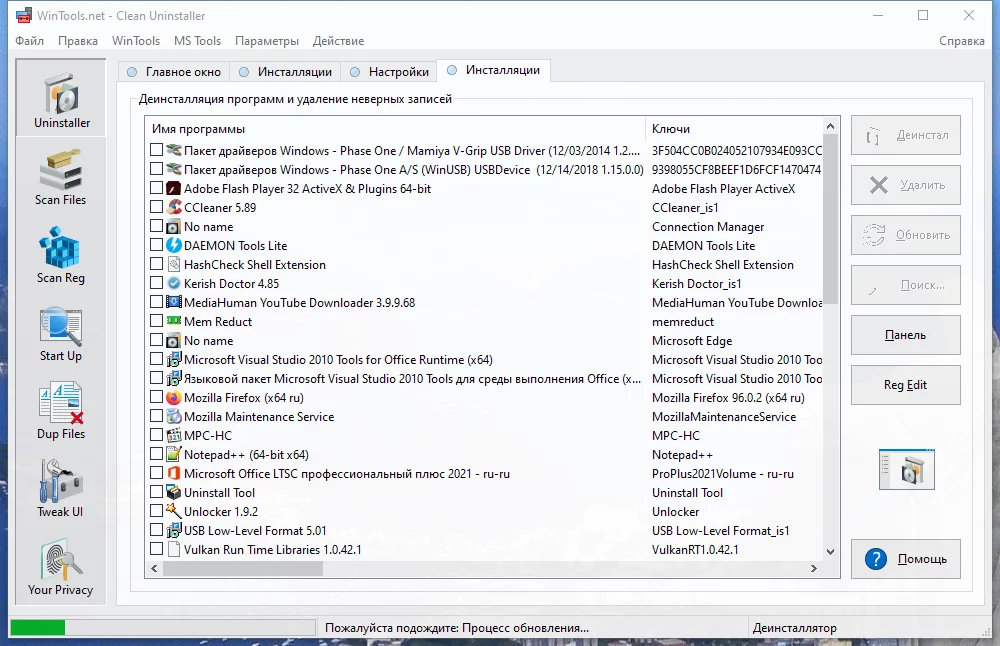Click the uninstaller image below Reg Edit
The image size is (1000, 646).
click(906, 470)
